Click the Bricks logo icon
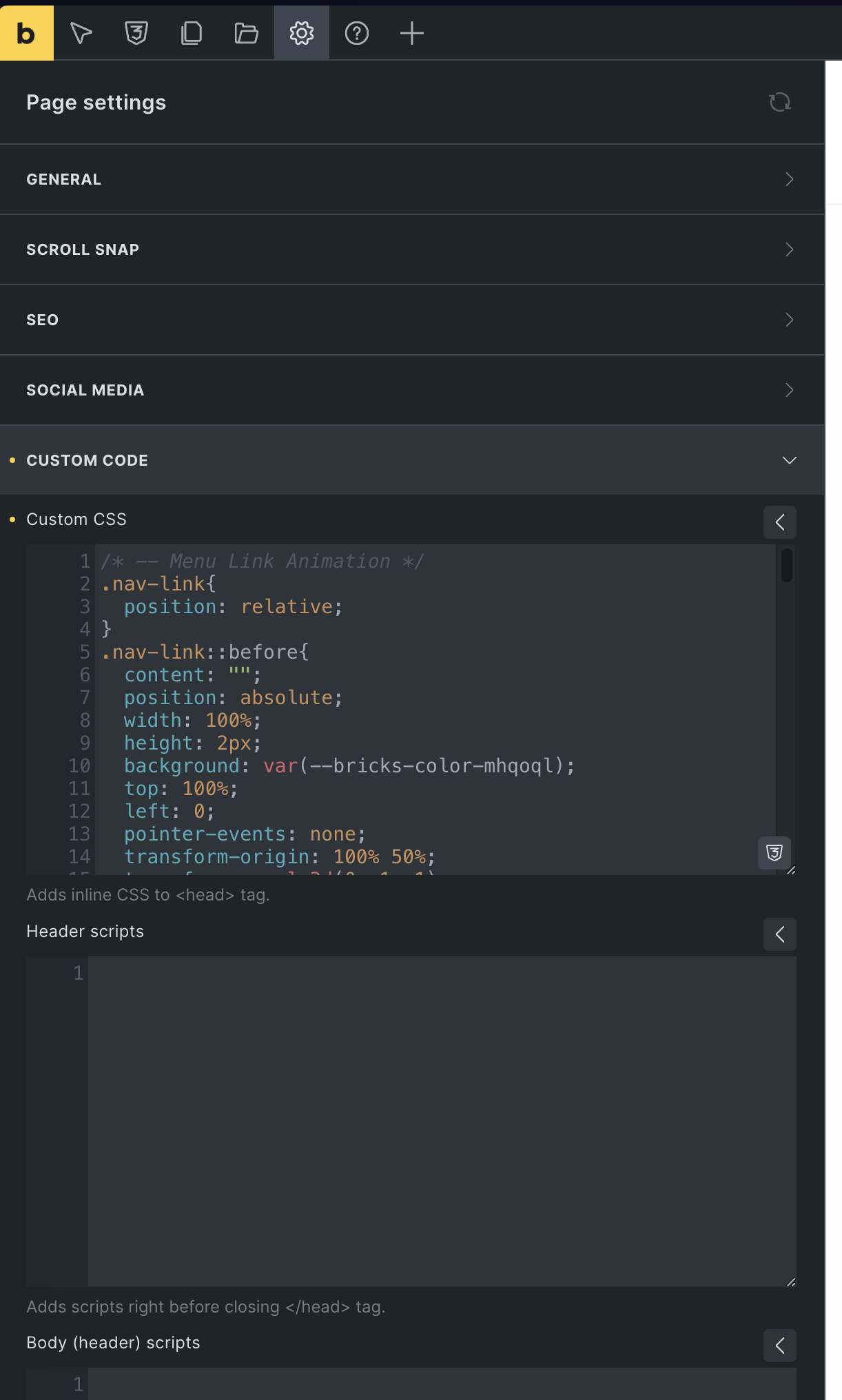This screenshot has width=842, height=1400. click(26, 33)
